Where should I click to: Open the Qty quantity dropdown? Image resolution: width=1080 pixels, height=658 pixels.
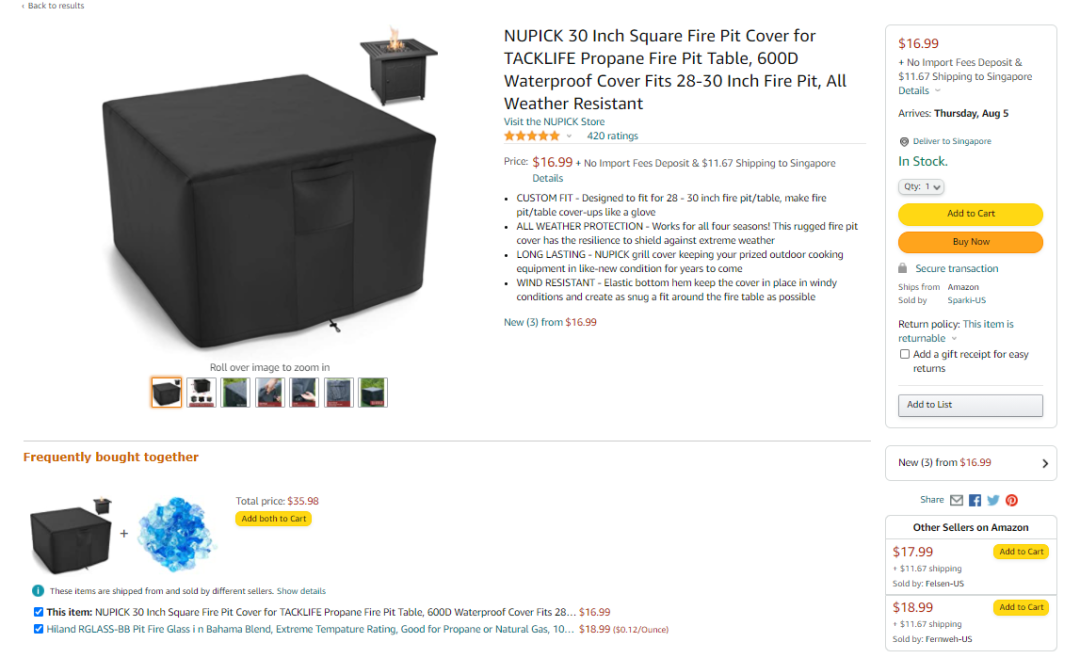click(921, 187)
